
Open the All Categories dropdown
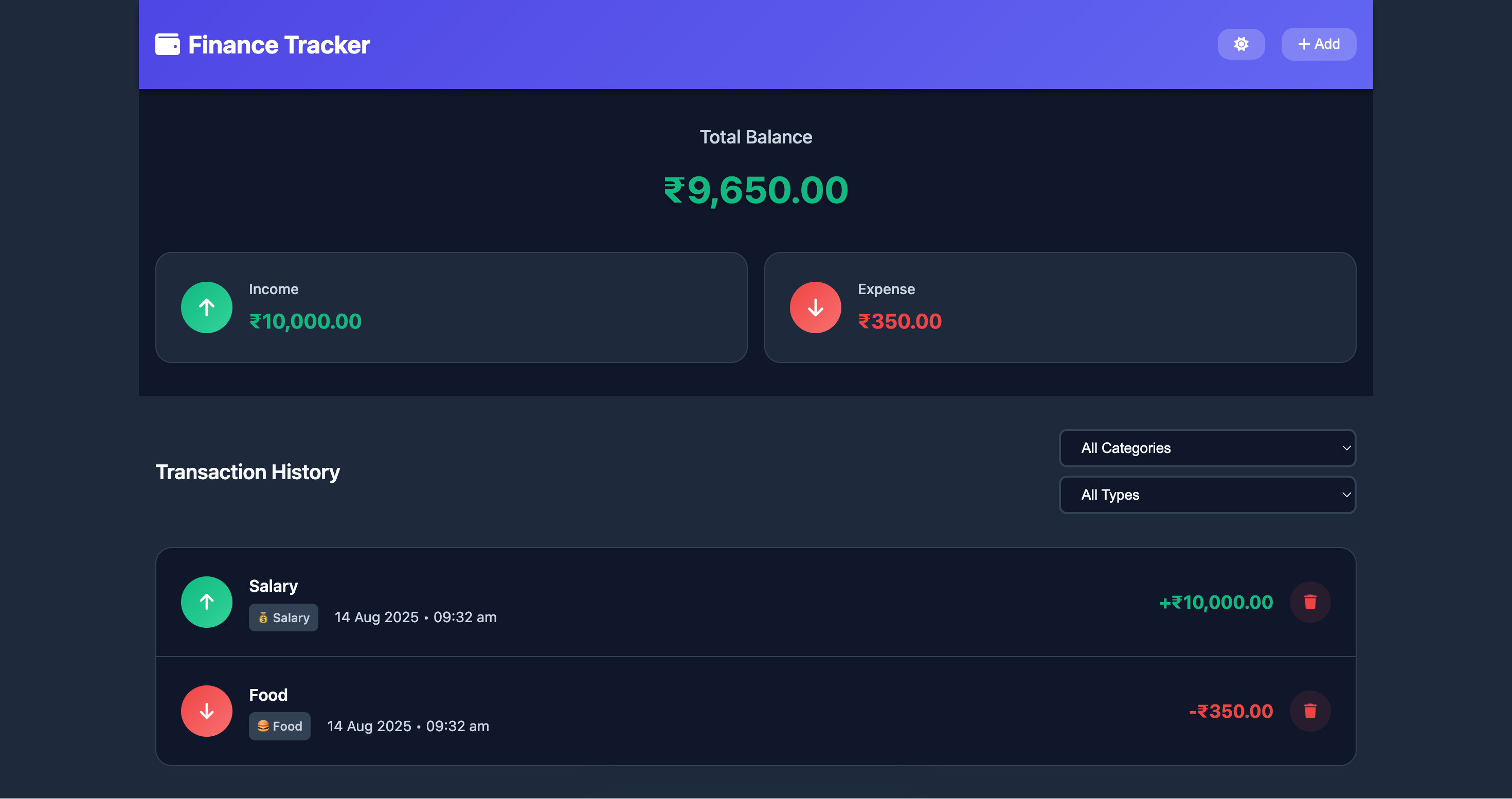[x=1207, y=448]
